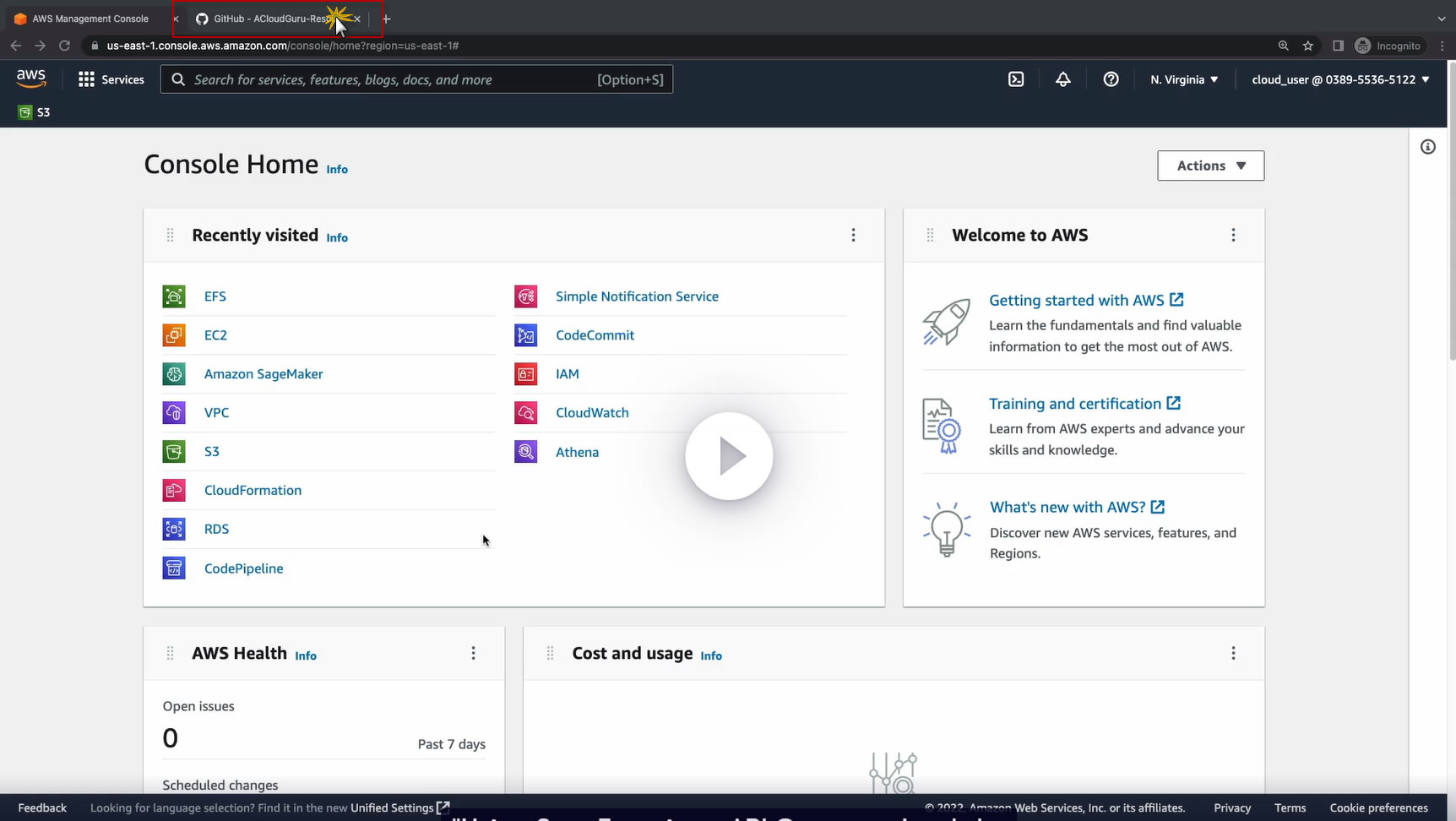Click the IAM service icon
Screen dimensions: 1456x821
[525, 373]
